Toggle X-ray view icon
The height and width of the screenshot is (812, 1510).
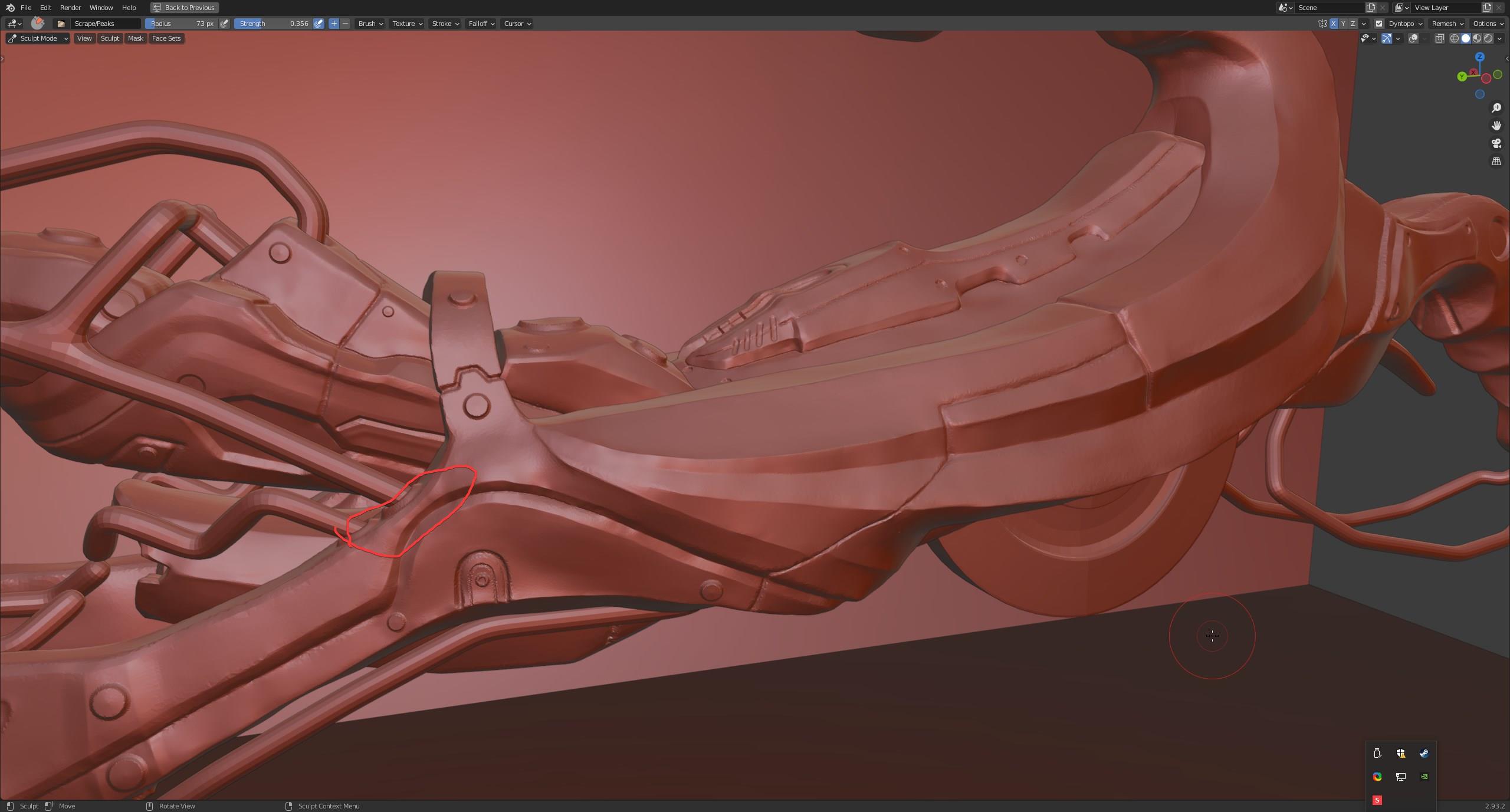[1439, 38]
